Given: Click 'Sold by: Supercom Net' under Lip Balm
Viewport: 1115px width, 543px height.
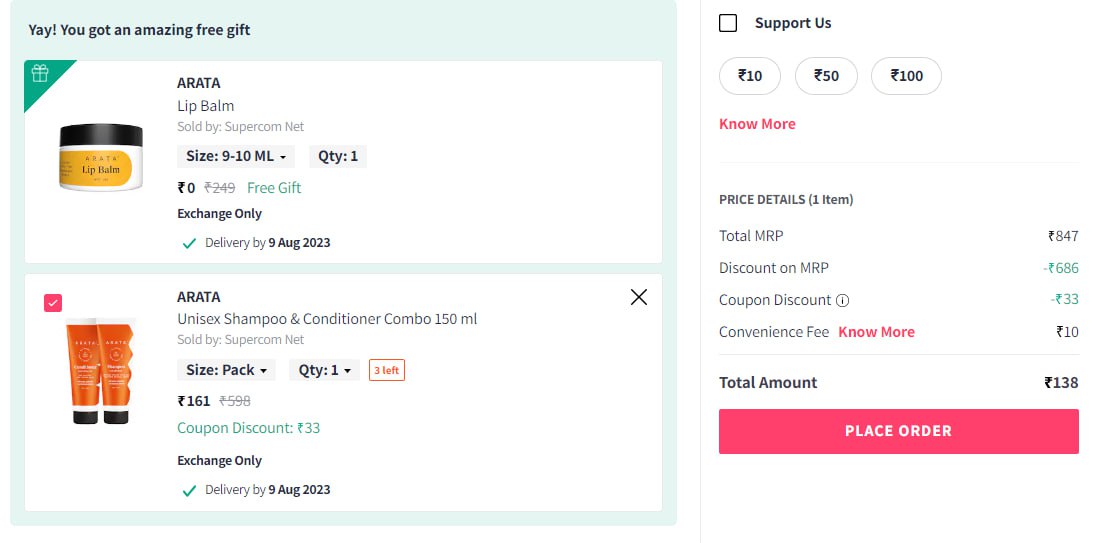Looking at the screenshot, I should 240,127.
